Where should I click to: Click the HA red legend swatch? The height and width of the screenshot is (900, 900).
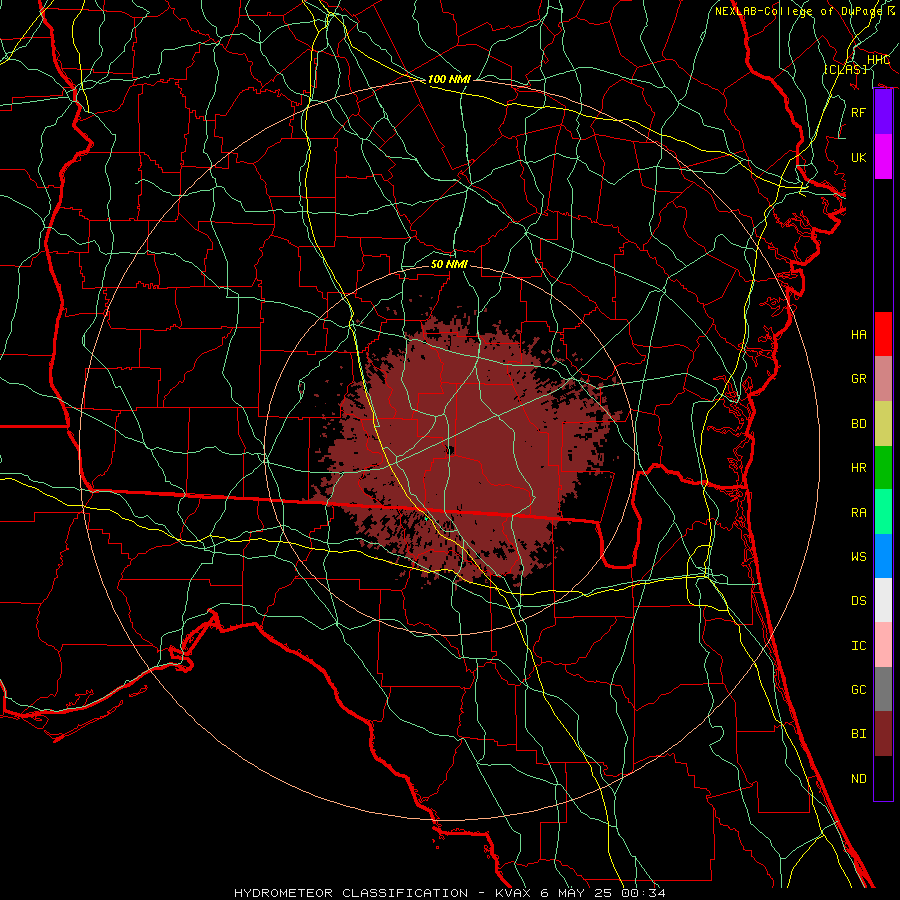click(883, 334)
